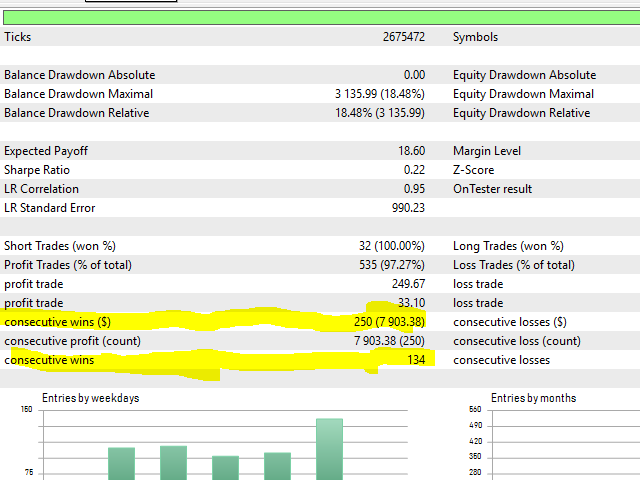Select the Ticks row label
Image resolution: width=640 pixels, height=480 pixels.
(x=18, y=37)
